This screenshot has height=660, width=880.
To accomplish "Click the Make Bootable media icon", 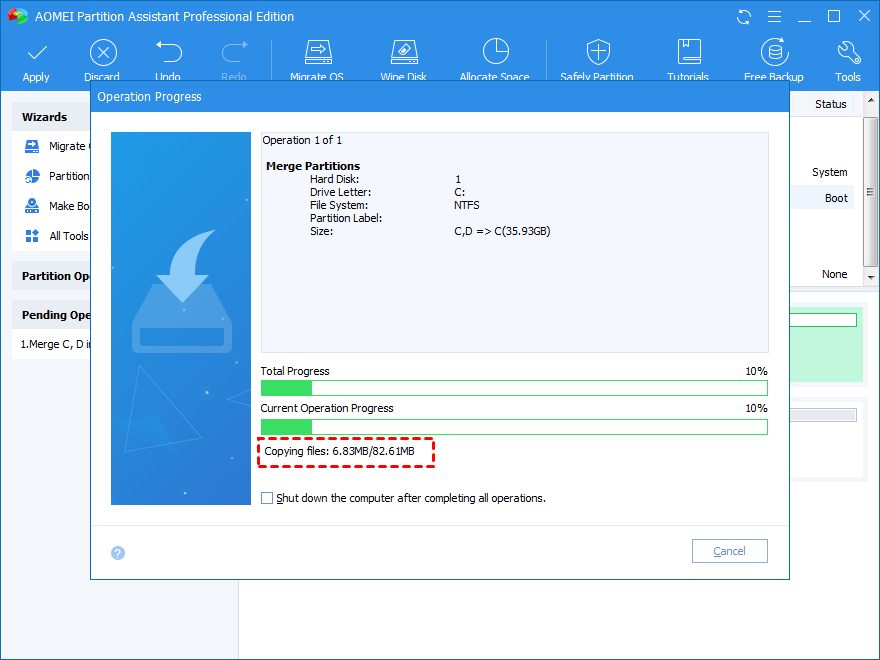I will [32, 206].
